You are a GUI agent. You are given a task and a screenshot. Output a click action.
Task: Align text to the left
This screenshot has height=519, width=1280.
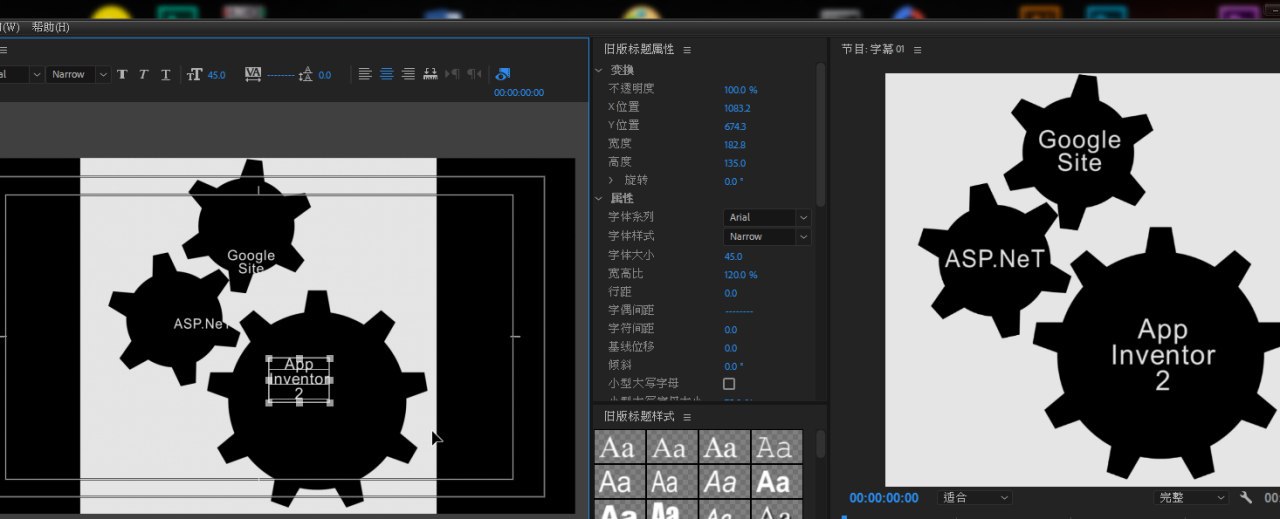click(364, 75)
